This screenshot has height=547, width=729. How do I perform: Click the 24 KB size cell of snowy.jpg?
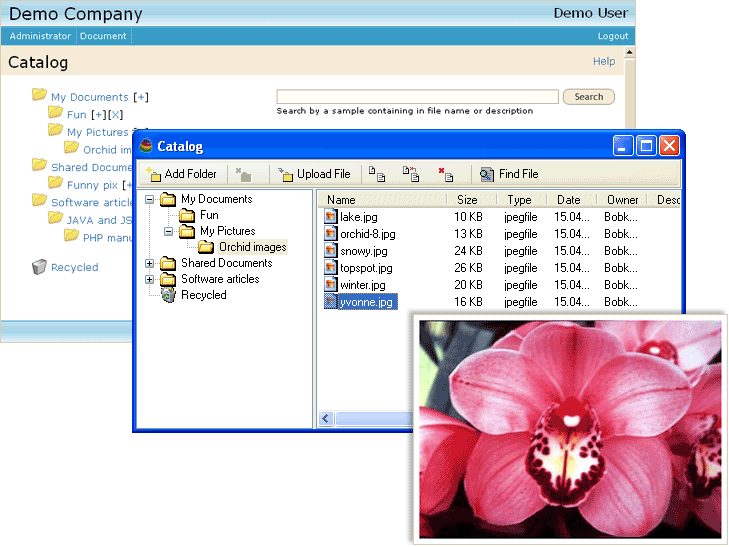tap(468, 250)
